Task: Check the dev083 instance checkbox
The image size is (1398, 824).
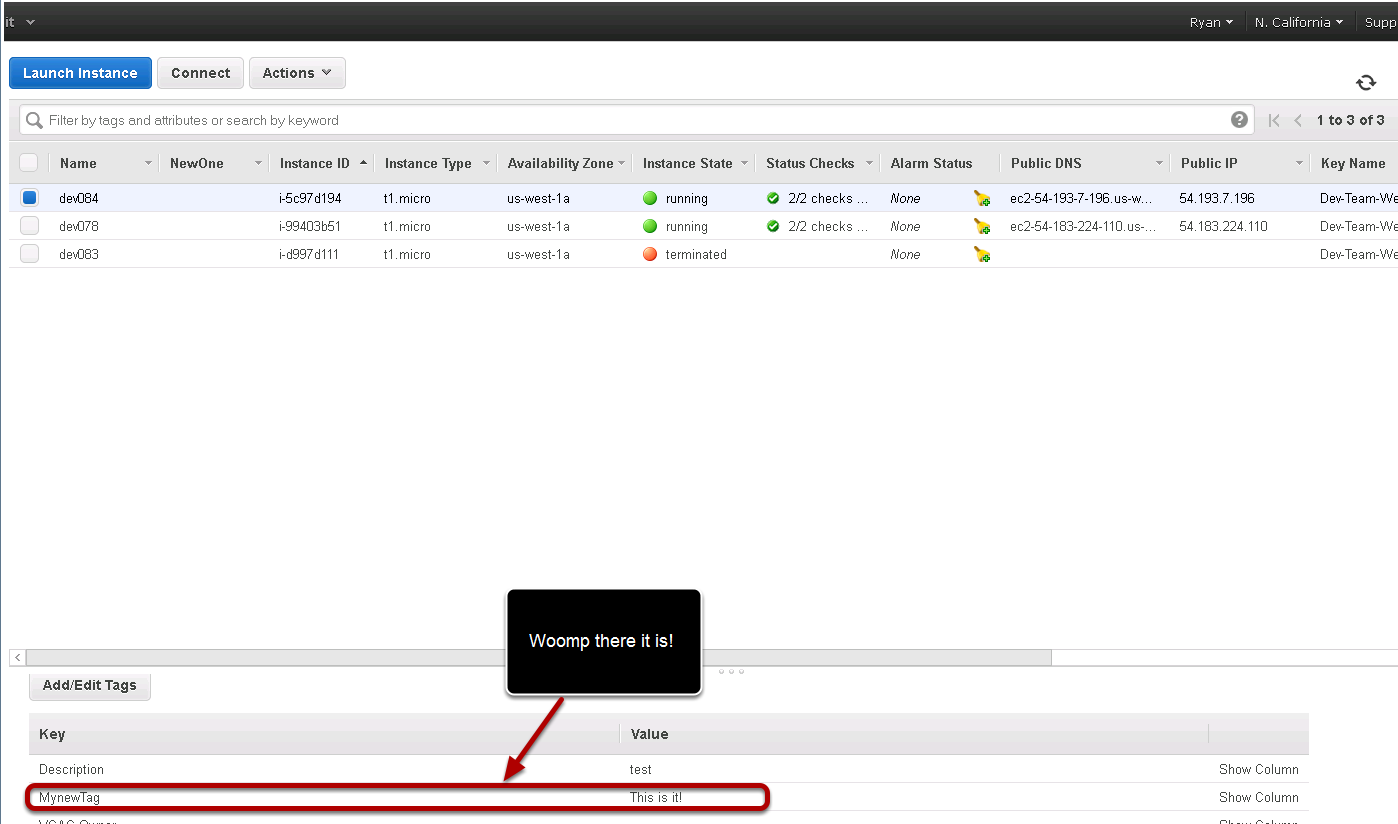Action: tap(29, 254)
